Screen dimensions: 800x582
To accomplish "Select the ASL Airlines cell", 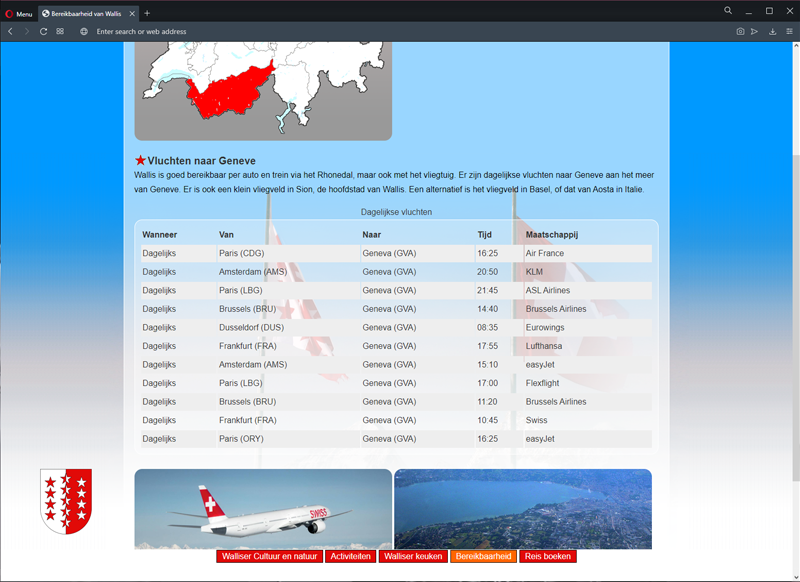I will click(588, 290).
